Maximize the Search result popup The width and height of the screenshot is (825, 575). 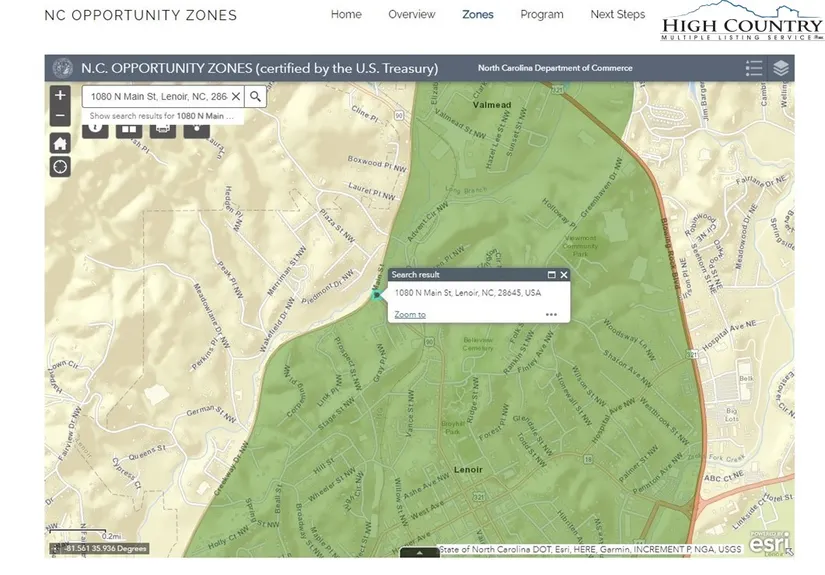coord(550,274)
